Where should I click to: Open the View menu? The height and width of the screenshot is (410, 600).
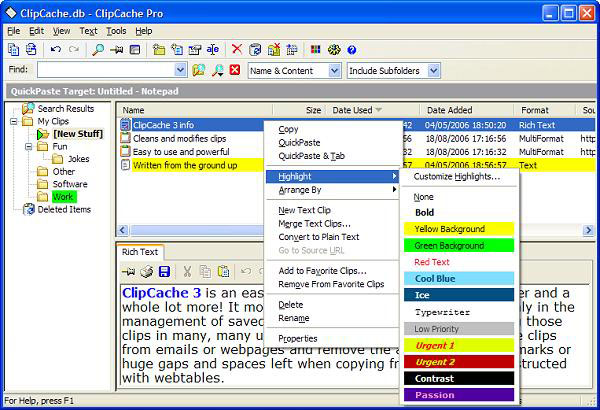(62, 31)
